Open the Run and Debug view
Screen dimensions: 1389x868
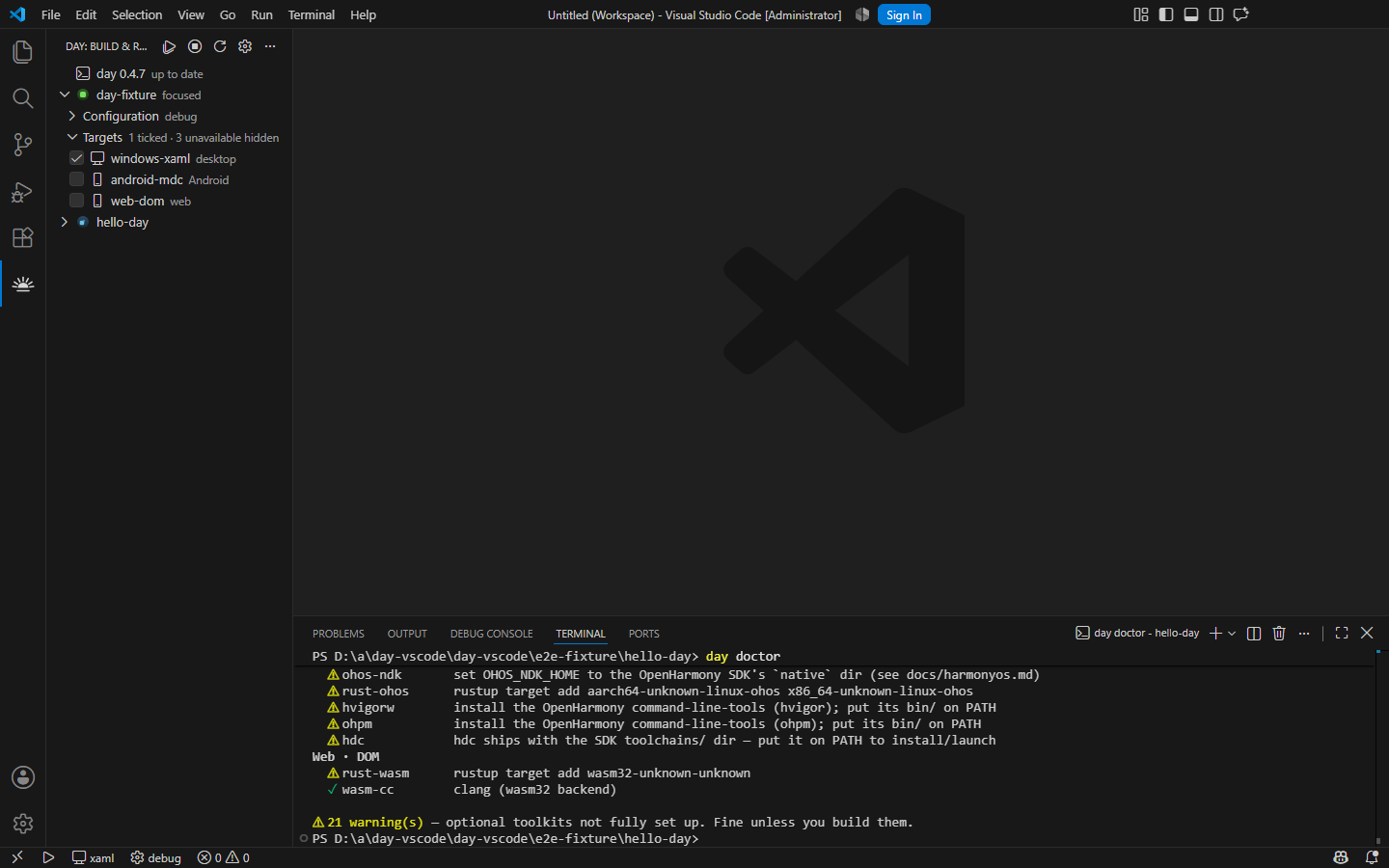22,191
